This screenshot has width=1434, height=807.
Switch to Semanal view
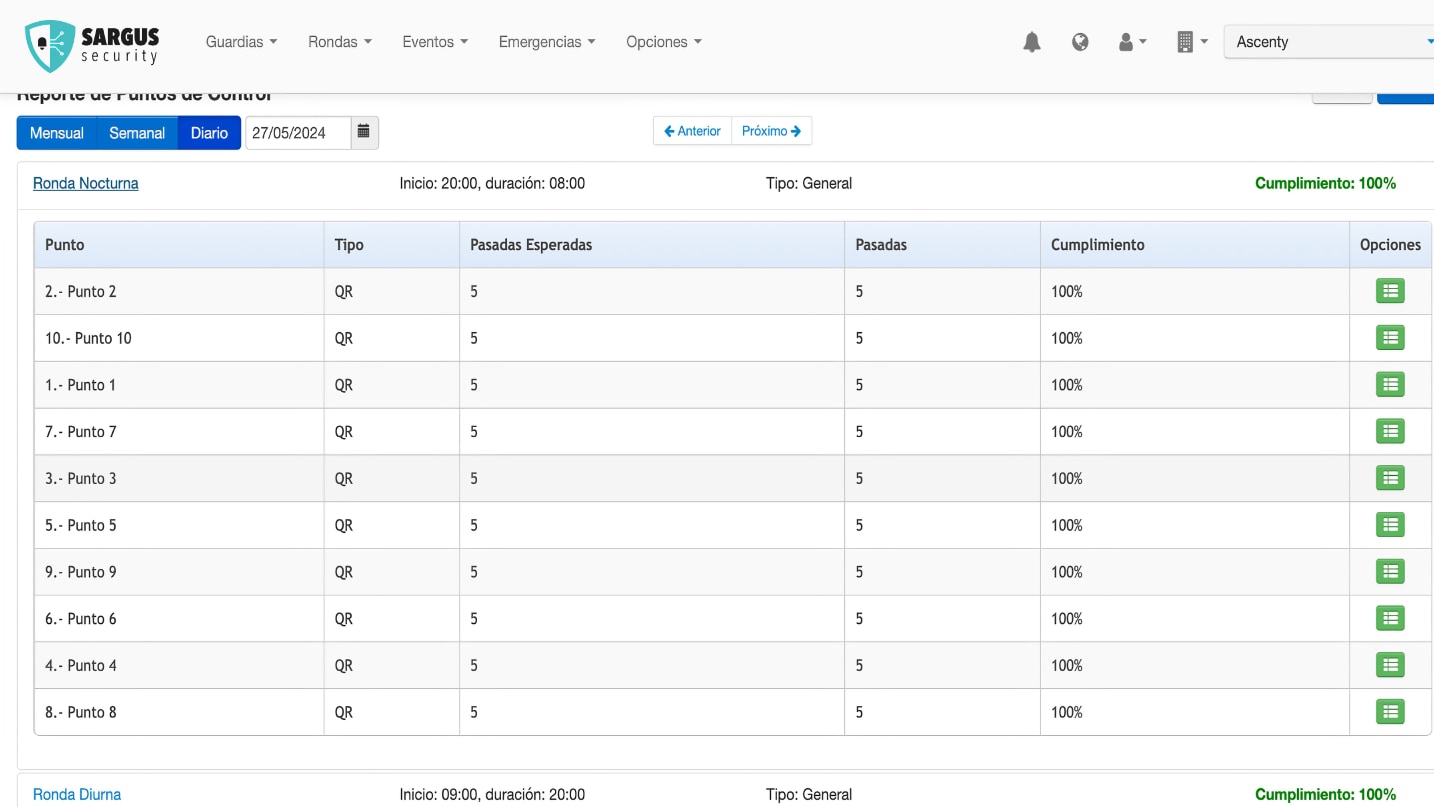point(137,133)
